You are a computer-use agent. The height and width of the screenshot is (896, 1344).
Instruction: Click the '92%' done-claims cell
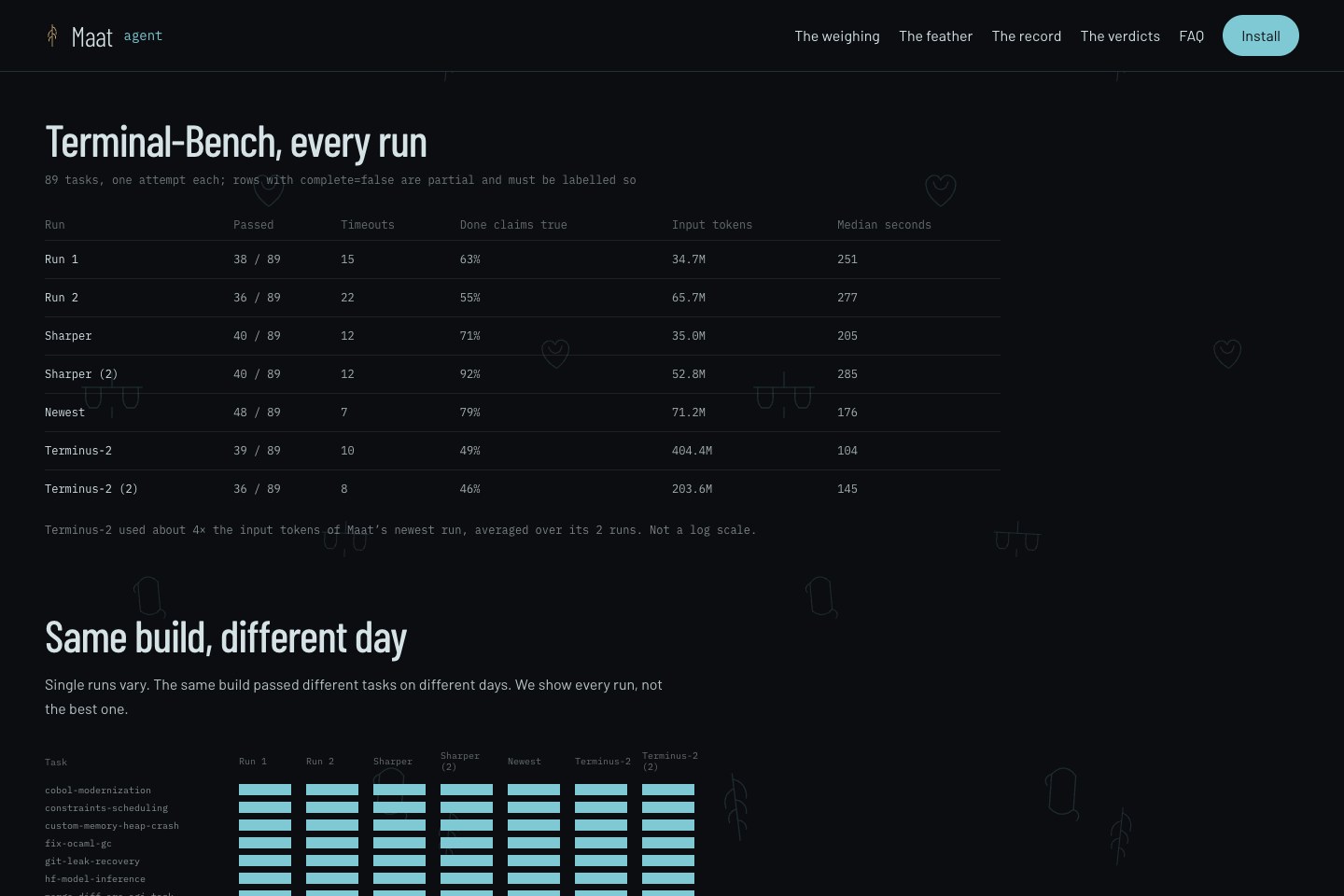(469, 374)
